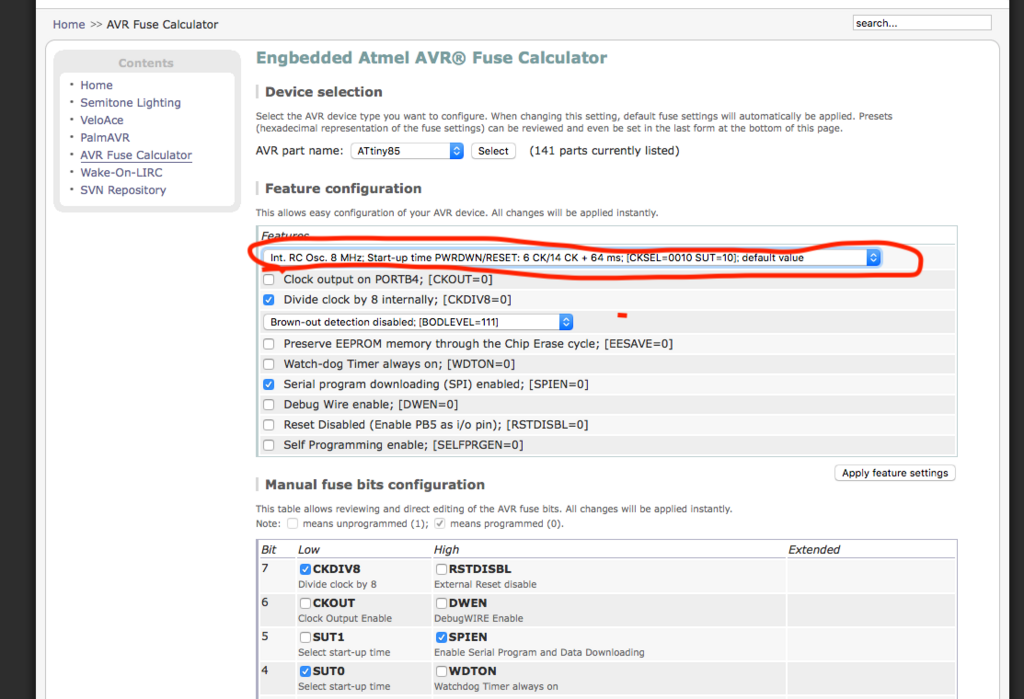Enable Clock output on PORTB4 checkbox

pyautogui.click(x=268, y=280)
